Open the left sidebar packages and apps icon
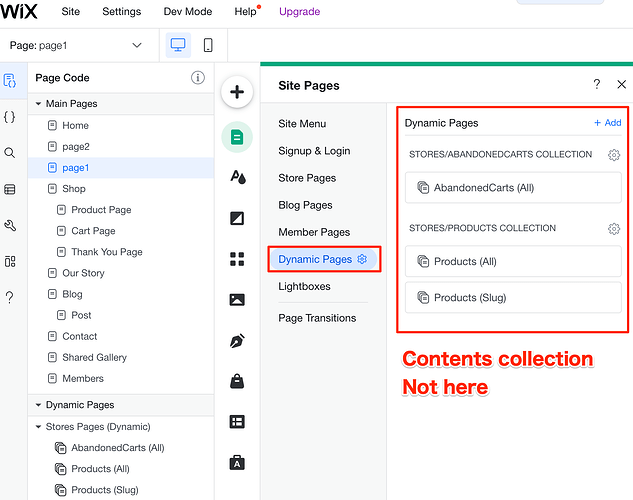633x500 pixels. click(x=10, y=262)
